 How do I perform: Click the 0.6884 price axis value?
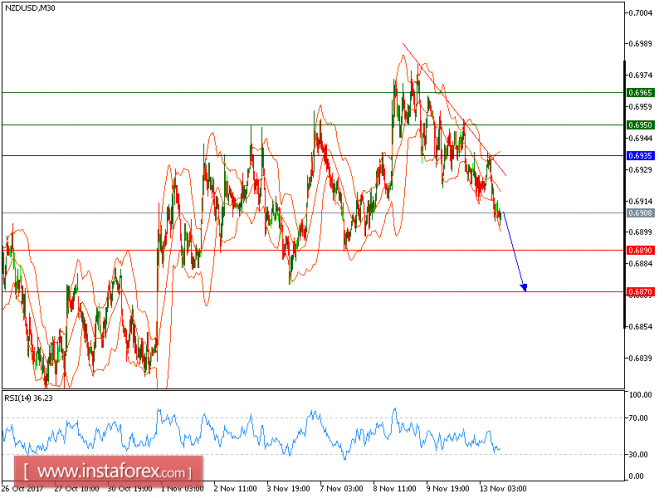641,263
